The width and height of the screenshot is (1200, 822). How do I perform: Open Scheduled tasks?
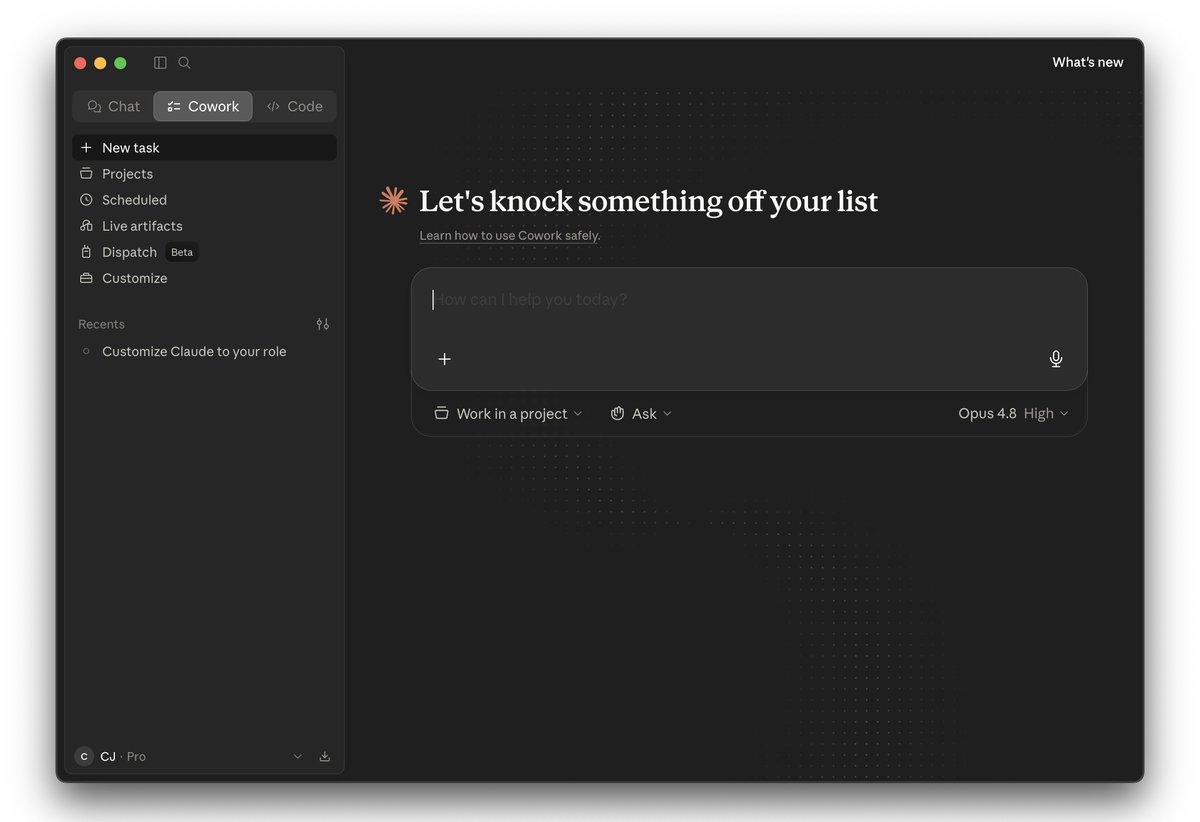click(204, 200)
